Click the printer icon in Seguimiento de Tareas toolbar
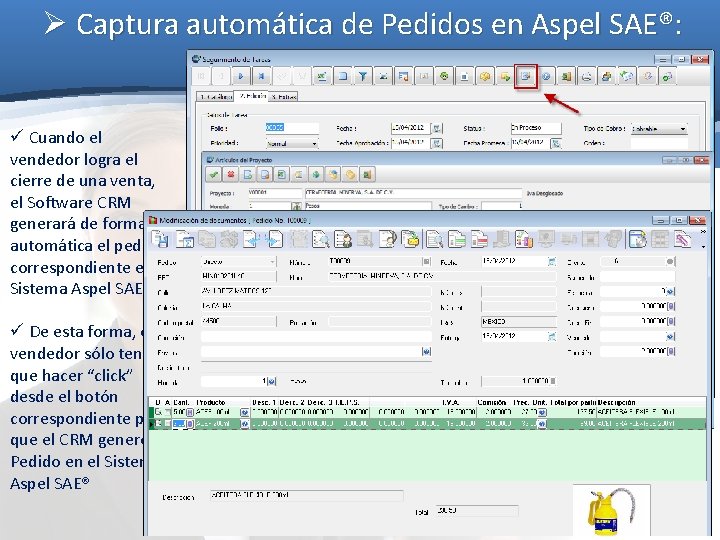This screenshot has width=720, height=540. [586, 77]
